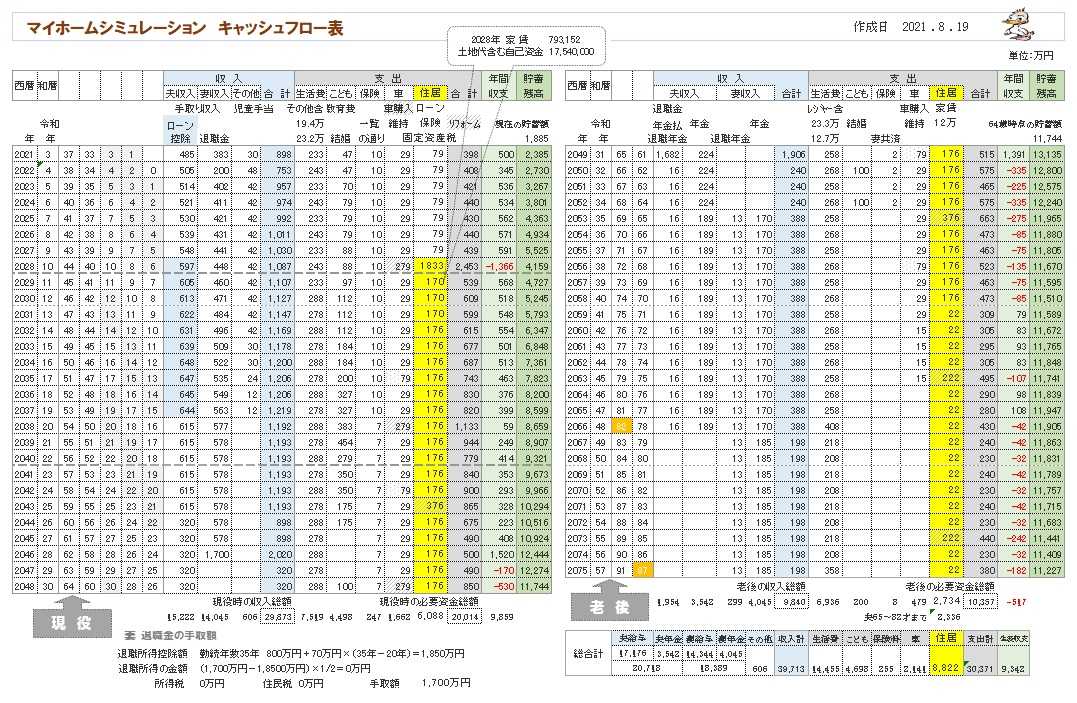Select the 西暦 header of the left table
The image size is (1077, 703).
pos(25,85)
